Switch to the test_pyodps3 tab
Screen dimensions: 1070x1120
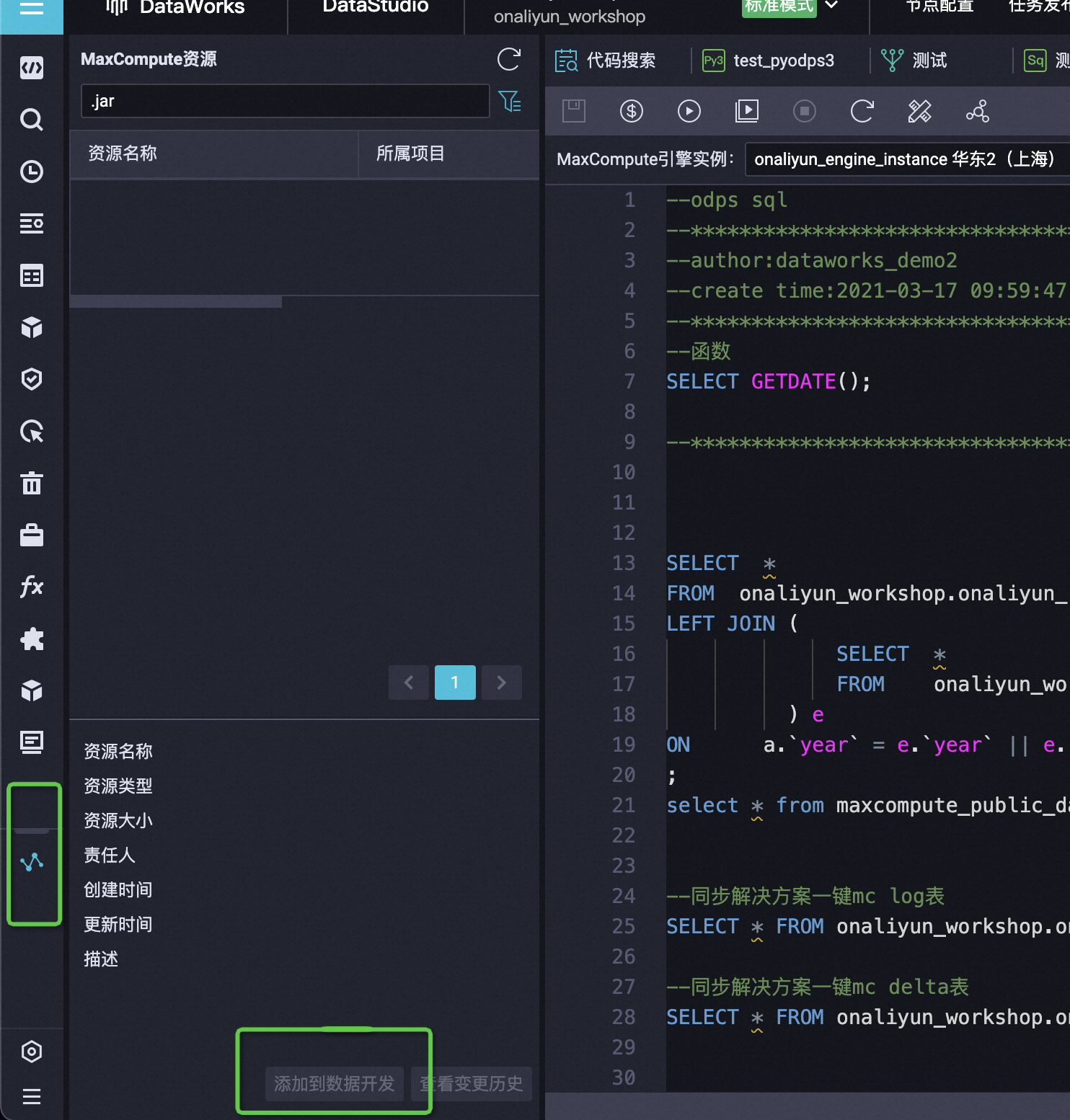coord(768,61)
